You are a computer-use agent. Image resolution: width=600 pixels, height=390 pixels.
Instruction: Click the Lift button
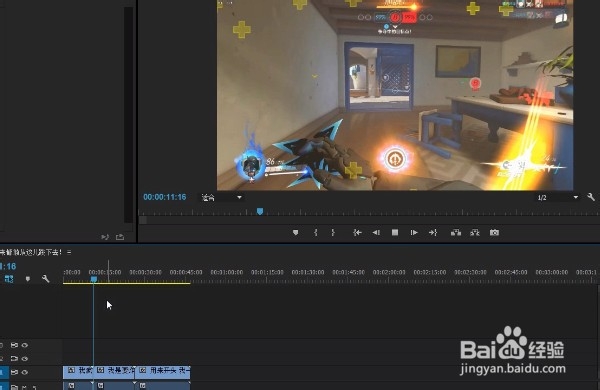click(456, 232)
